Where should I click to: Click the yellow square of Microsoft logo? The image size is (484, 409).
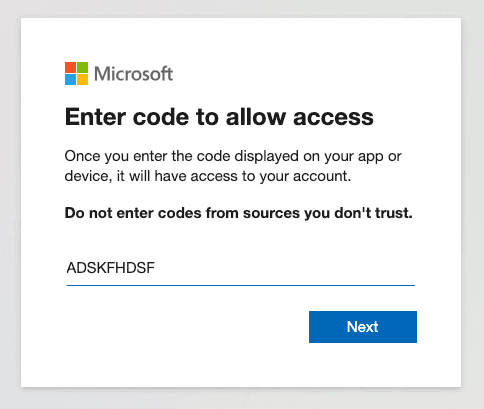coord(83,79)
